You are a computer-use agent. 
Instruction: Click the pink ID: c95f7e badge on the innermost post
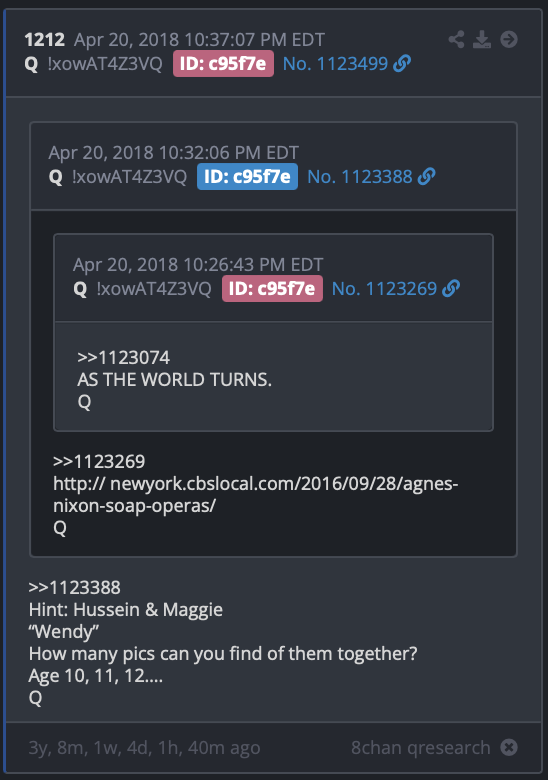tap(272, 289)
